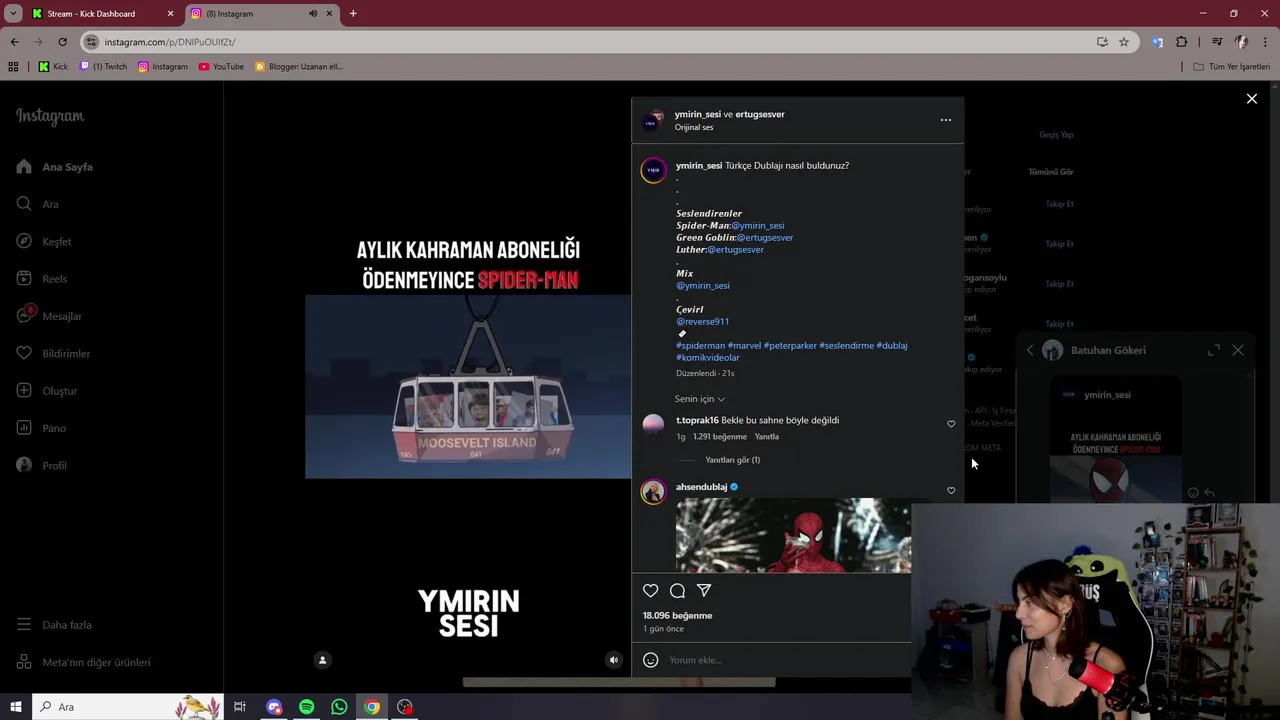The height and width of the screenshot is (720, 1280).
Task: Open Meta'nın diğer ürünleri
Action: (x=83, y=662)
